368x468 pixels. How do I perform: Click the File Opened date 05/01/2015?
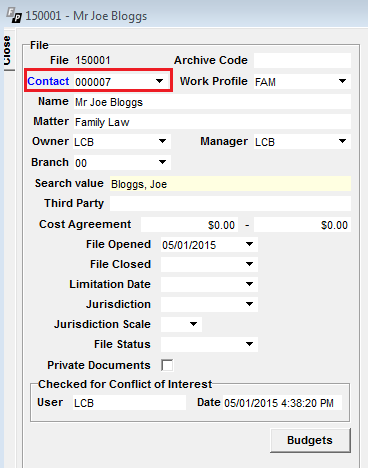(189, 245)
